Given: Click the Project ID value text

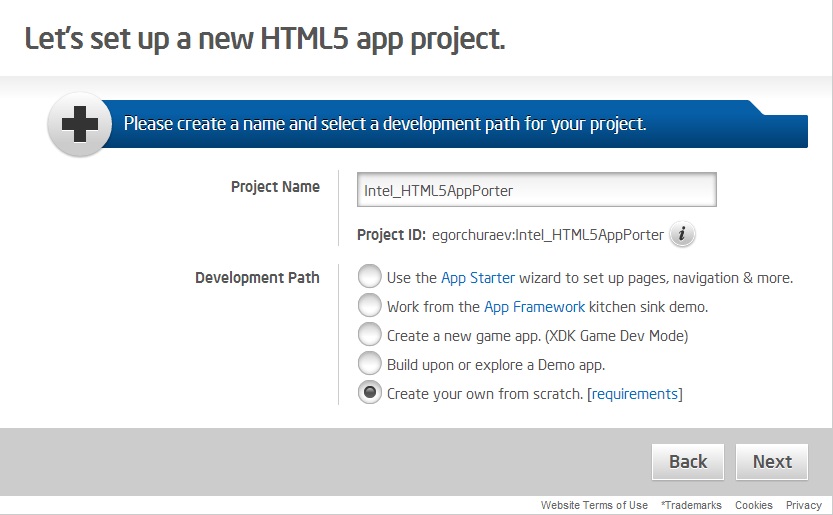Looking at the screenshot, I should click(548, 235).
